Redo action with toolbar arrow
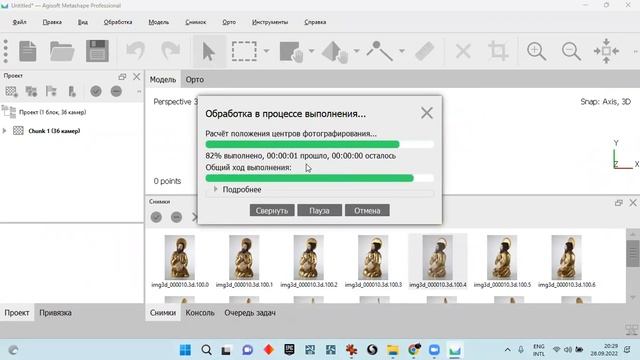Screen dimensions: 640x360 point(170,51)
